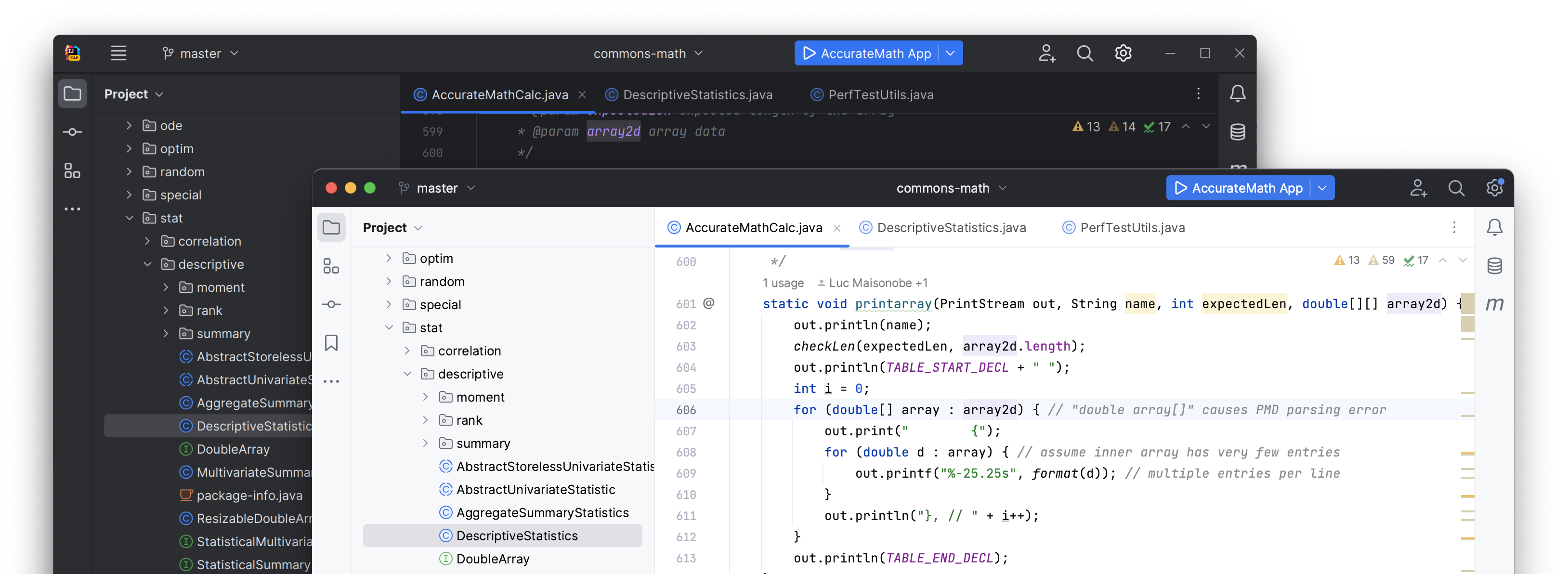Open Maven tool window icon
1568x574 pixels.
(1494, 304)
